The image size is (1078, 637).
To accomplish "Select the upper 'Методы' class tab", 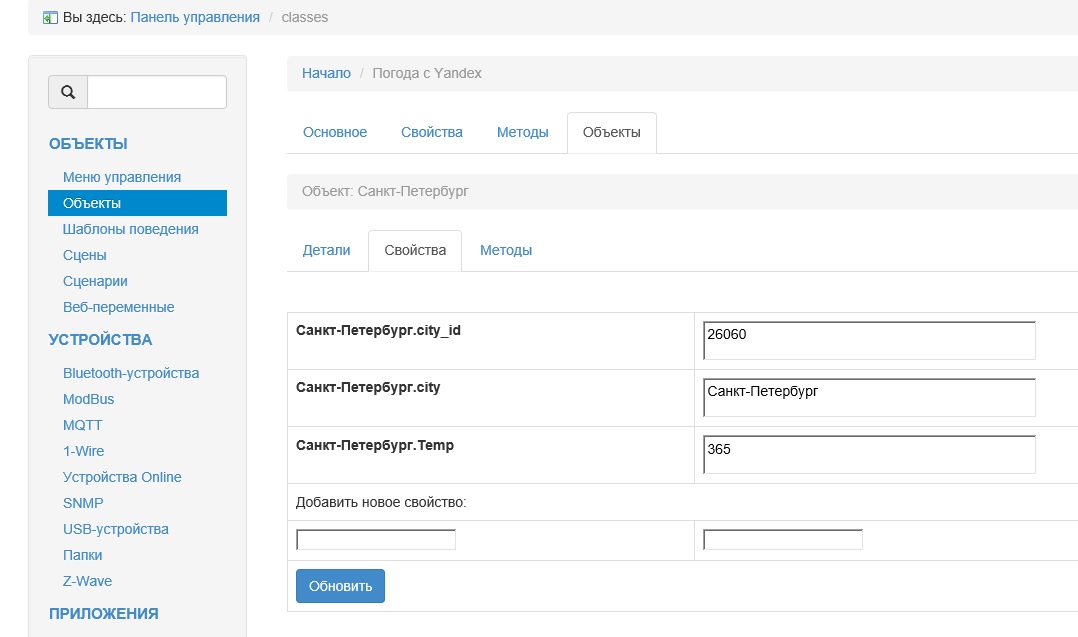I will (x=523, y=132).
